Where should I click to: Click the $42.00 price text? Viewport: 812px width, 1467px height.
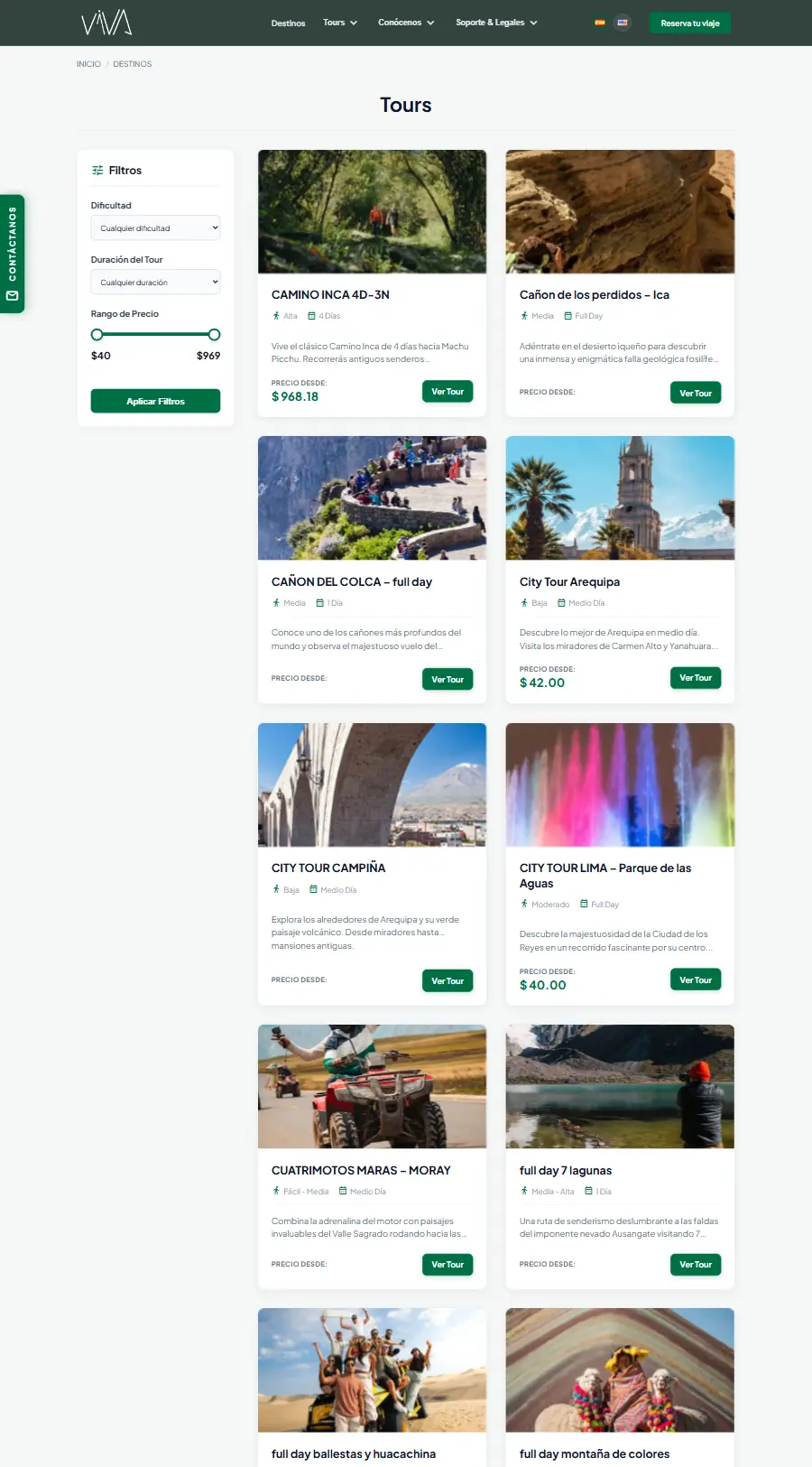[542, 683]
